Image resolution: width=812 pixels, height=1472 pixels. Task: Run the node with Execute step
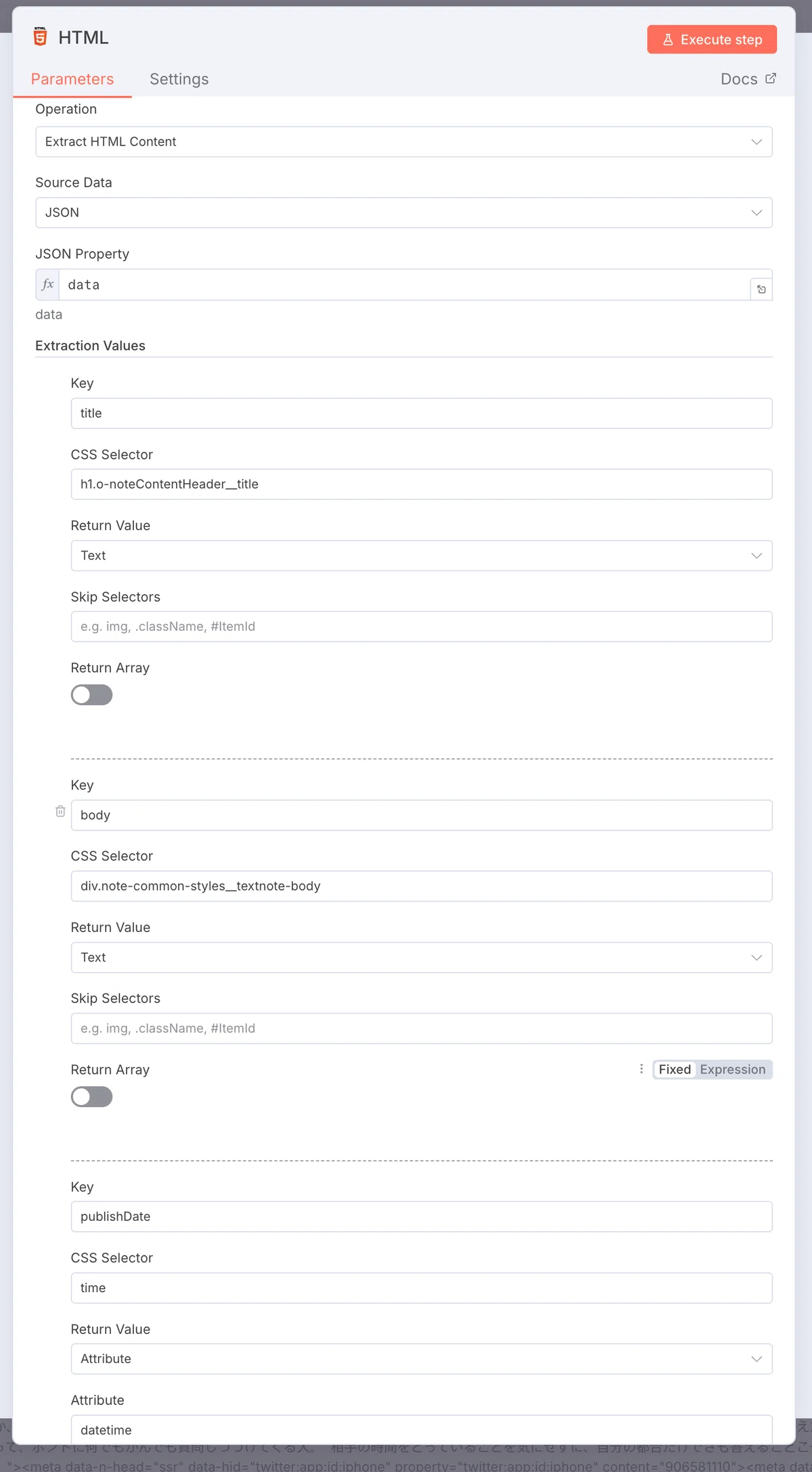click(712, 39)
